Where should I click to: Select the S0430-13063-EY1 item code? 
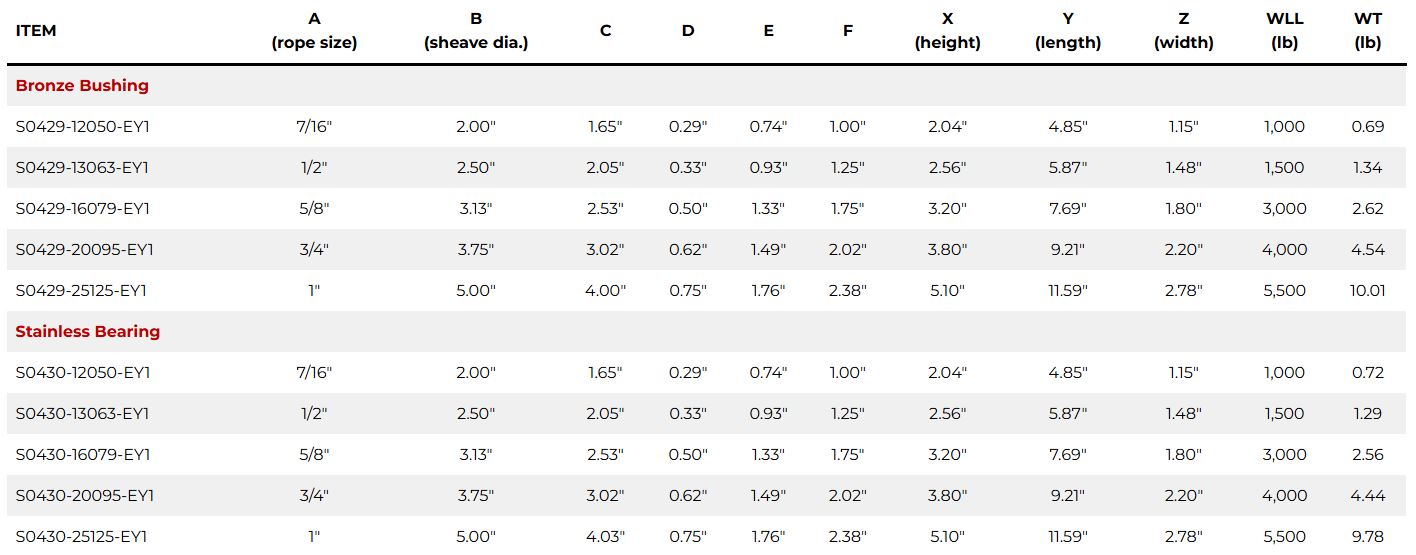coord(82,414)
